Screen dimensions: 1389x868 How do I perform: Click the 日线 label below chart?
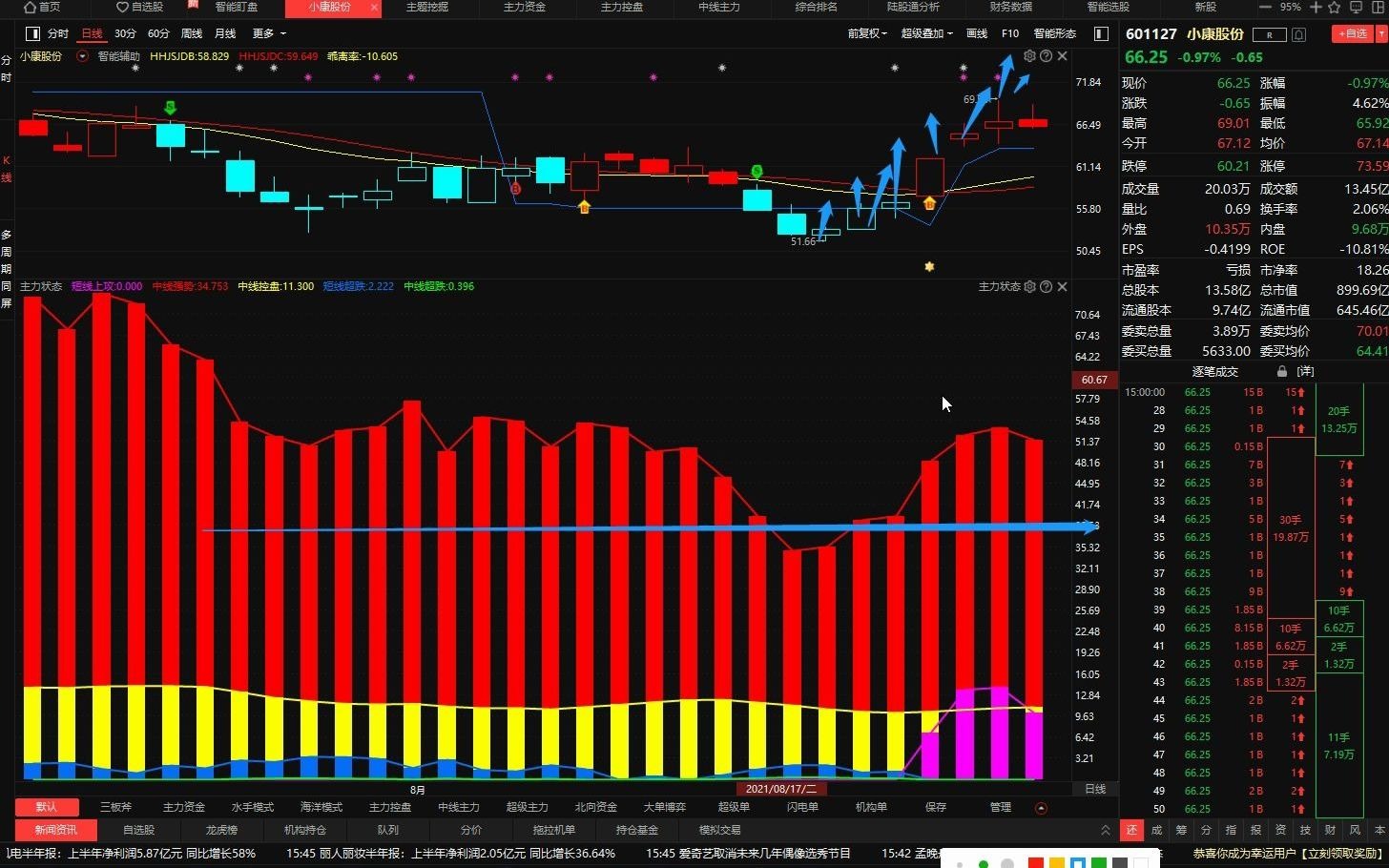pos(1095,789)
